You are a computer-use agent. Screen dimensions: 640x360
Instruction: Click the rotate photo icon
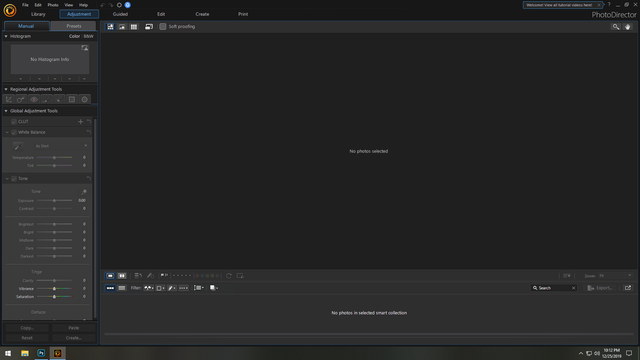point(229,276)
